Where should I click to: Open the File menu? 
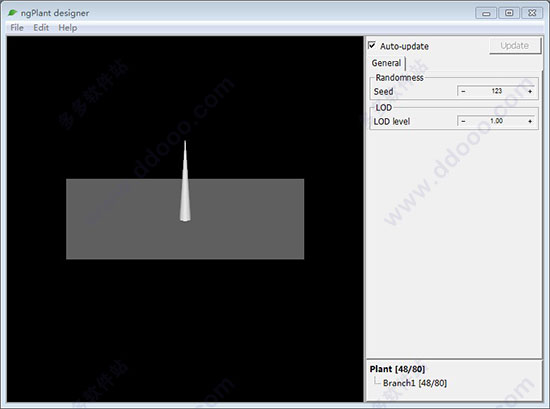click(x=17, y=28)
